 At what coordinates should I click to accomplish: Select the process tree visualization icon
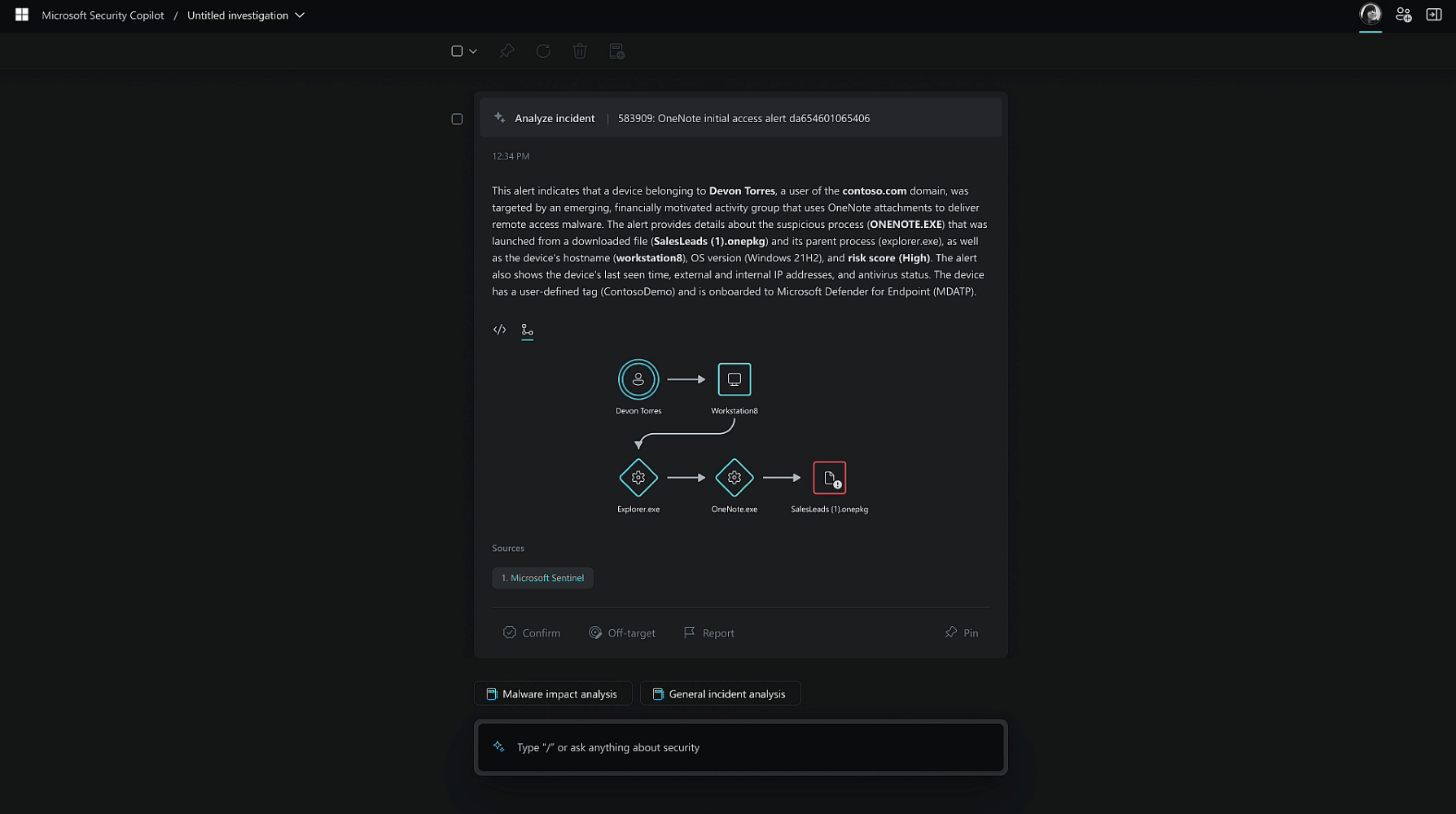(527, 330)
